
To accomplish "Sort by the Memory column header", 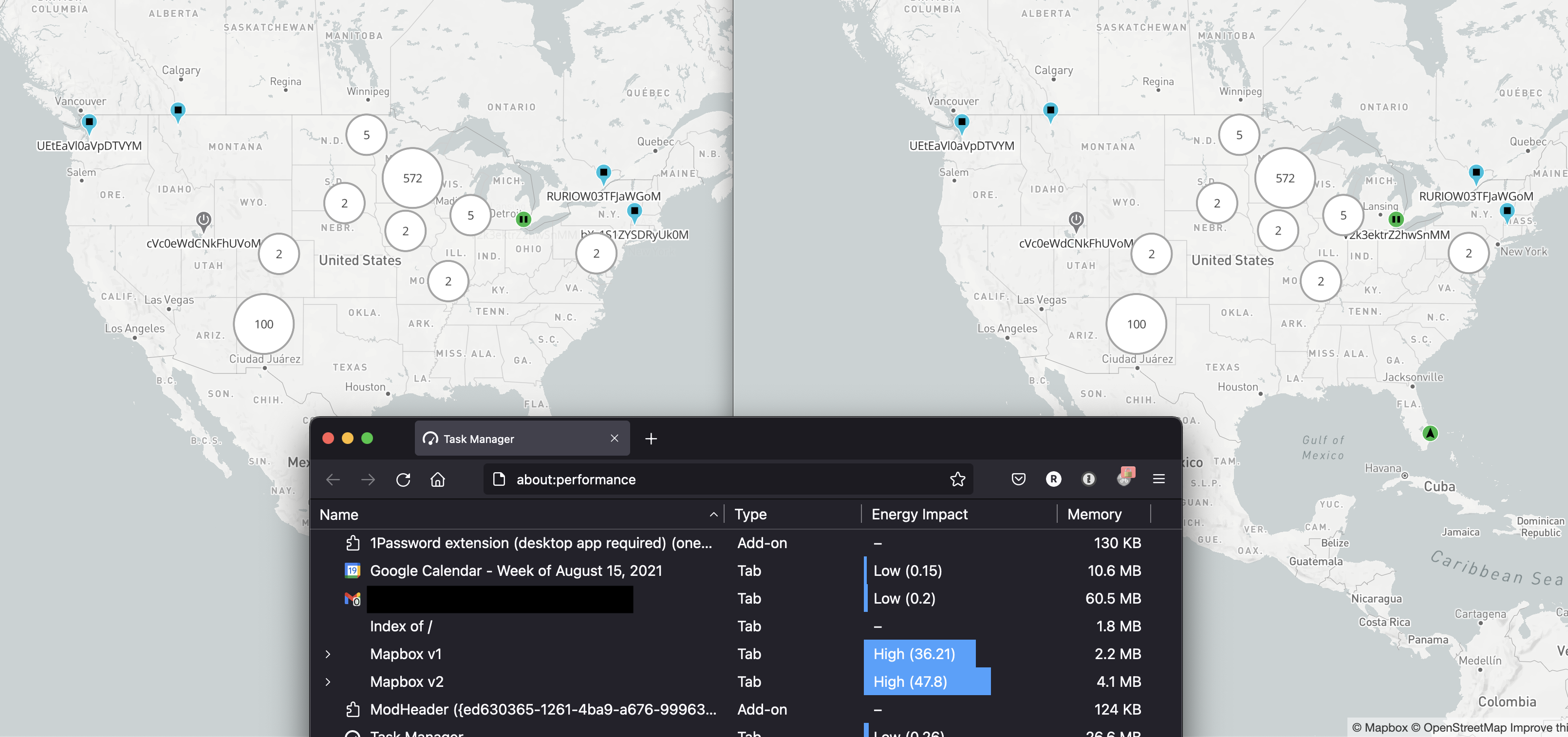I will (x=1104, y=514).
